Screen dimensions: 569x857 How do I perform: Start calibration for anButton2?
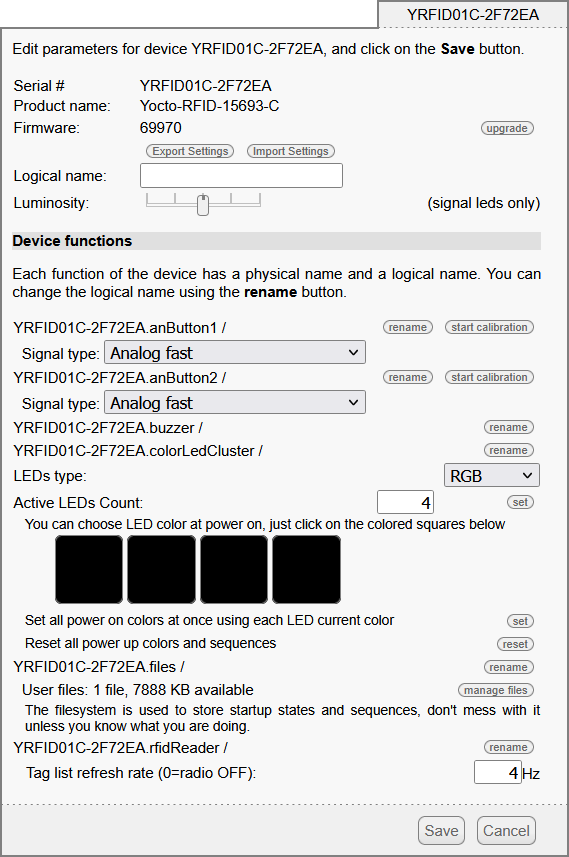pos(489,377)
